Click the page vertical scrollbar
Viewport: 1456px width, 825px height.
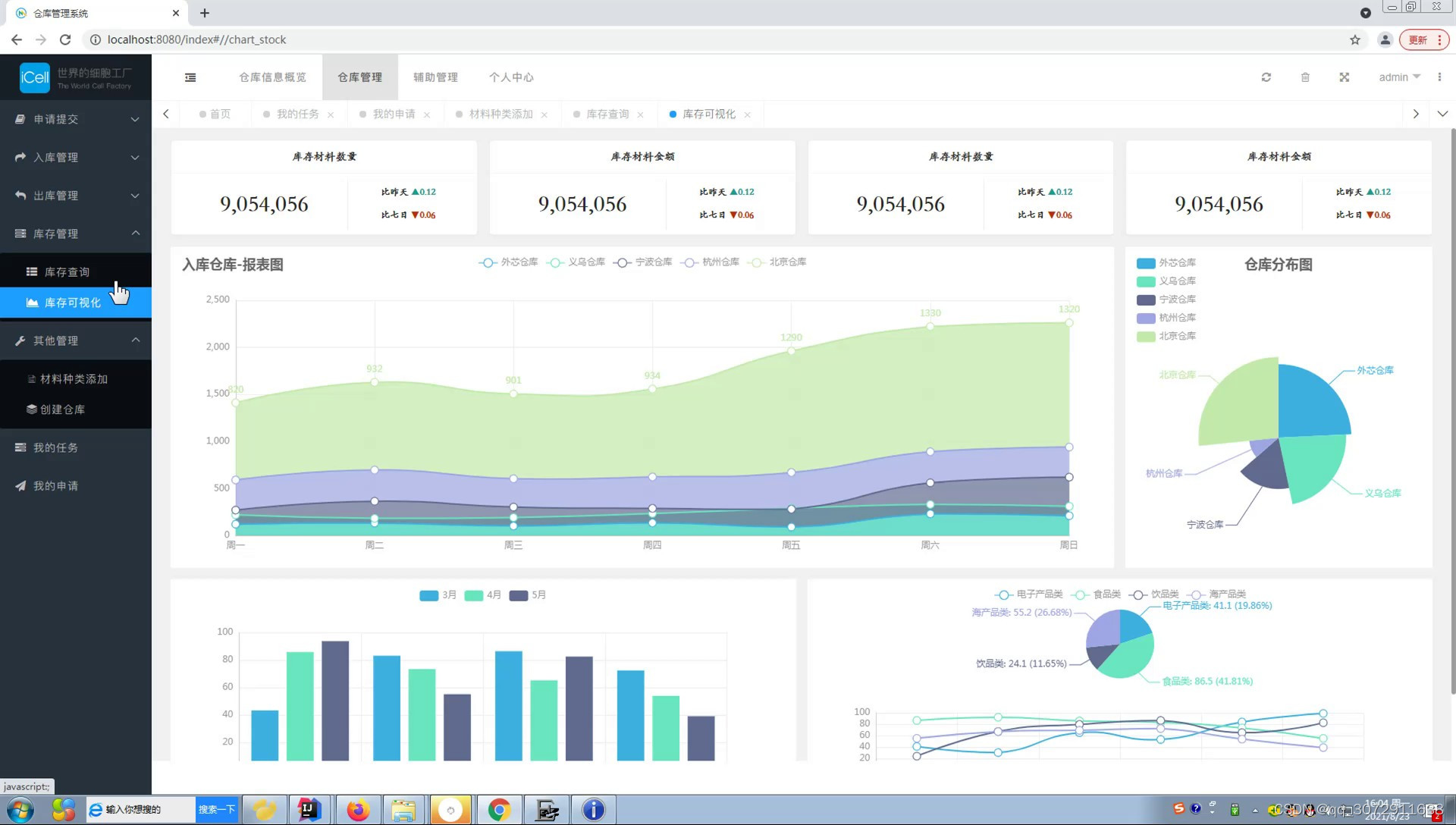click(x=1452, y=409)
